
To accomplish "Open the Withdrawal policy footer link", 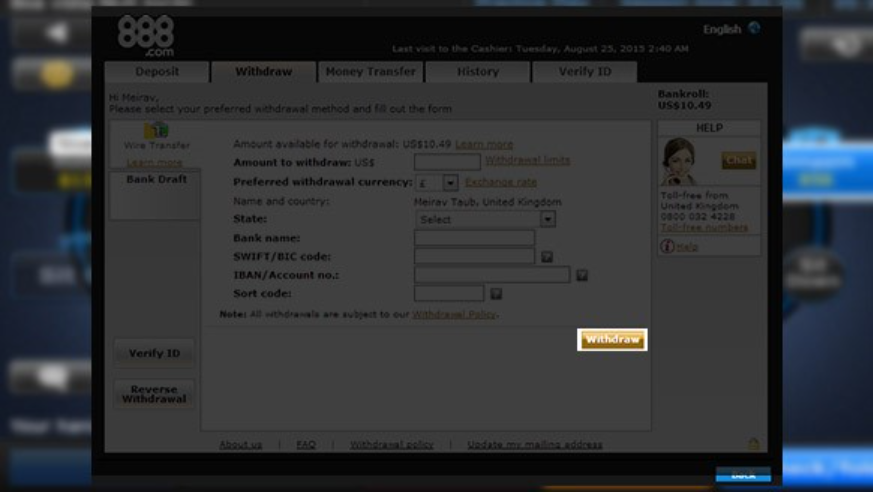I will 391,445.
